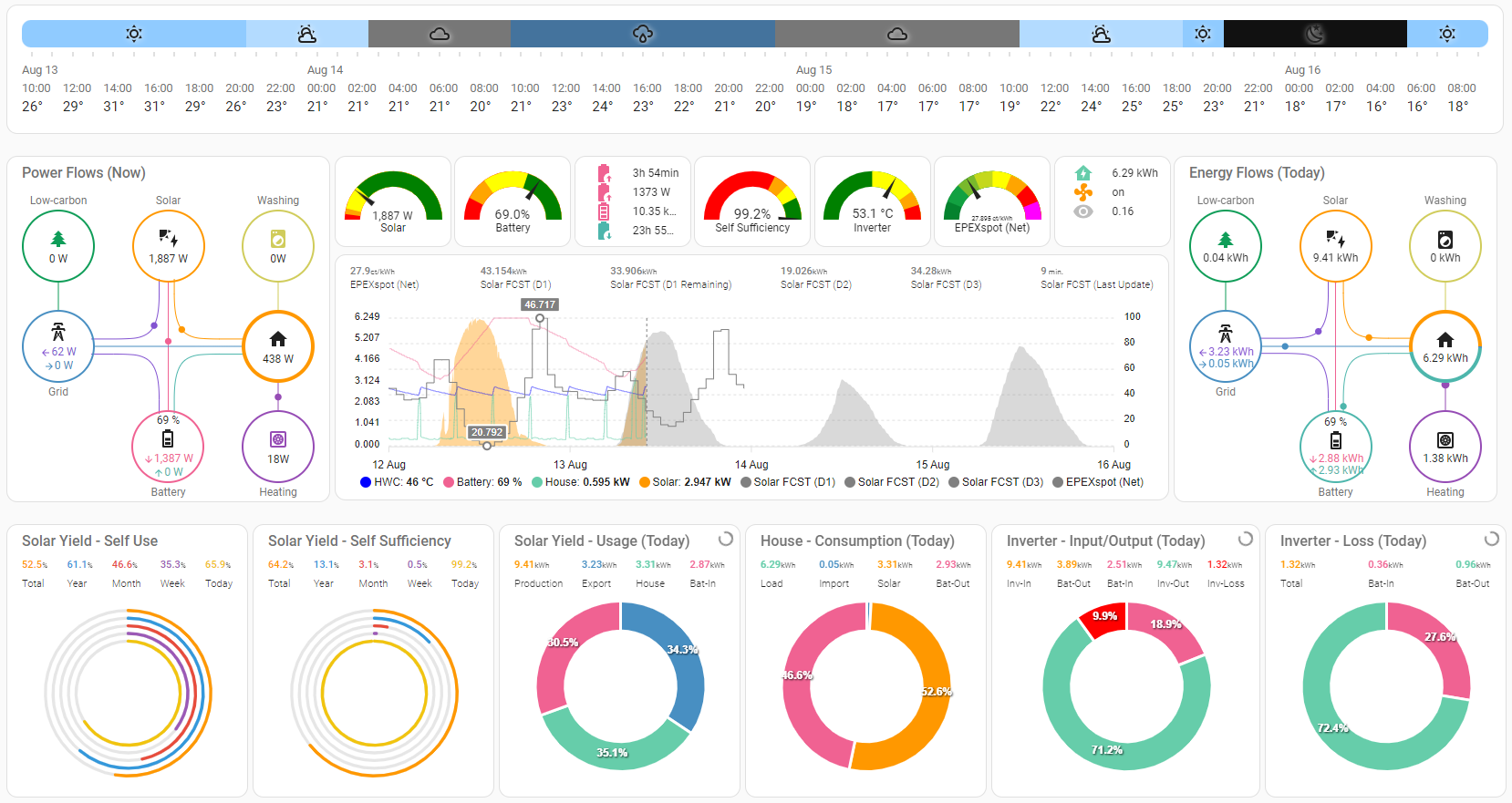Click the 43.154 kWh Solar FCST (D1) header value

coord(503,271)
